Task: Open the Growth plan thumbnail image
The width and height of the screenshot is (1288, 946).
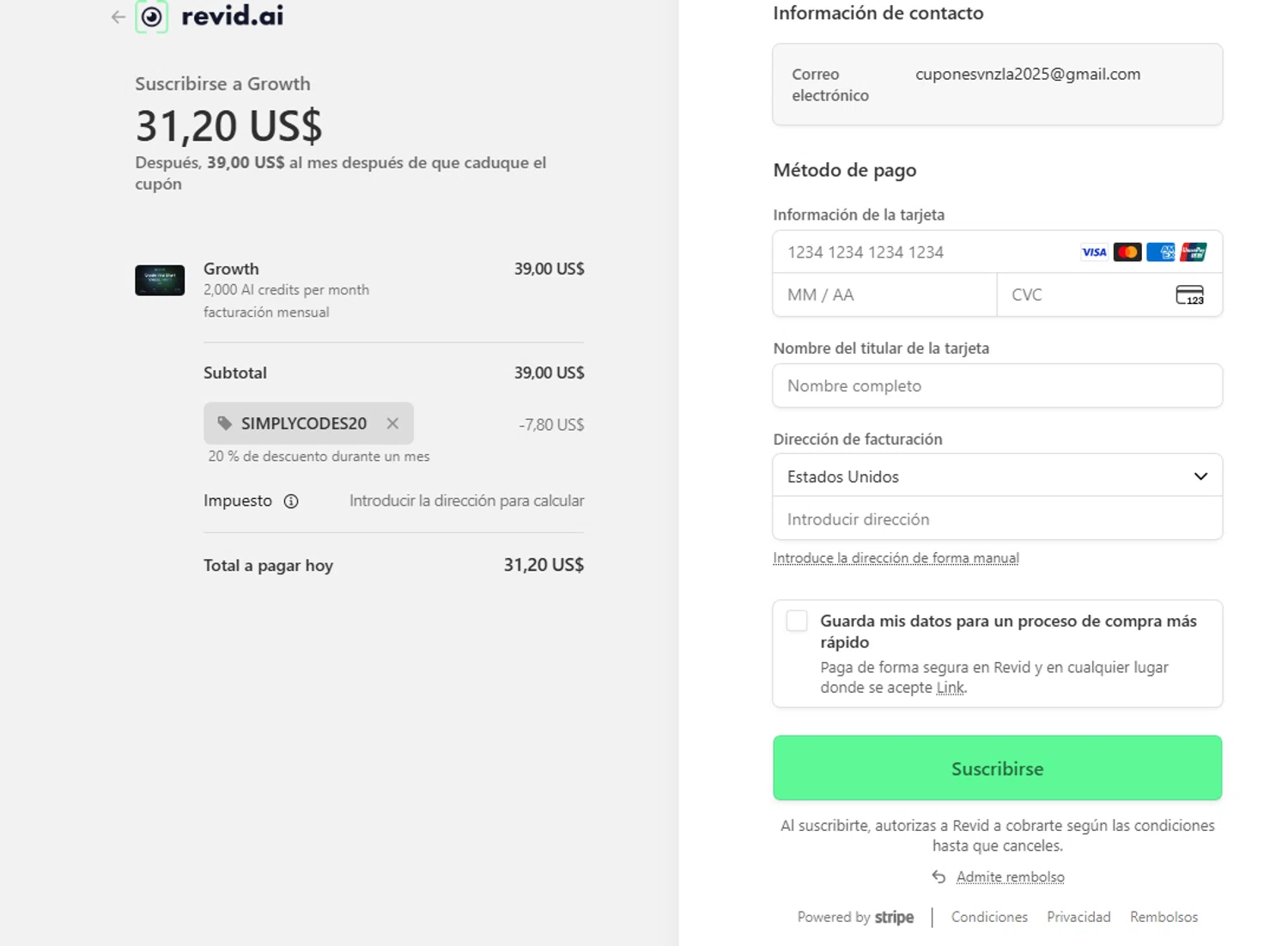Action: point(160,280)
